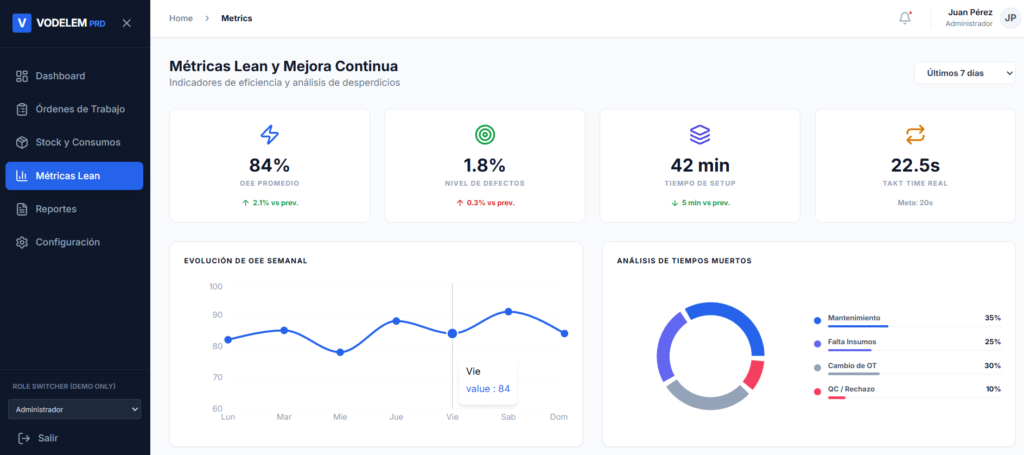This screenshot has width=1024, height=455.
Task: Click the Sab data point on chart
Action: [508, 312]
